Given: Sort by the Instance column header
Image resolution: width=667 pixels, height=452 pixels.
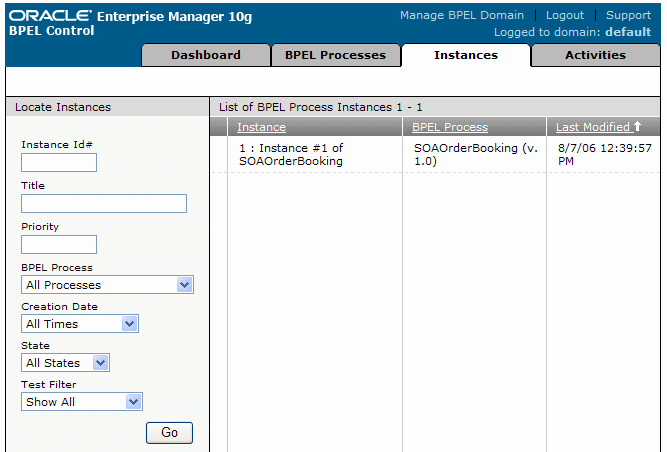Looking at the screenshot, I should coord(261,127).
